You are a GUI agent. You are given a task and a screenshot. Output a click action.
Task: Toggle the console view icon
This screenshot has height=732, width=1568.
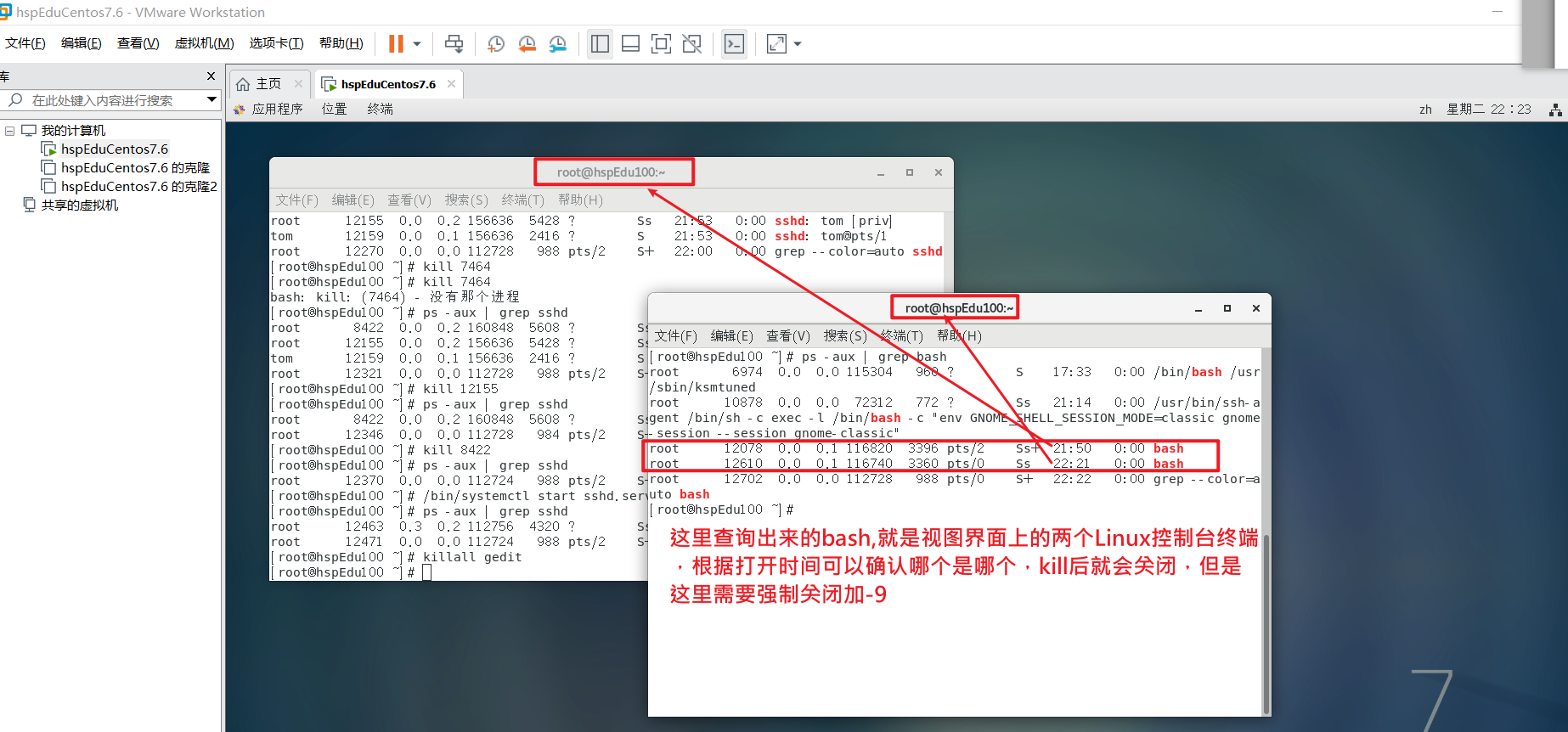click(x=734, y=43)
